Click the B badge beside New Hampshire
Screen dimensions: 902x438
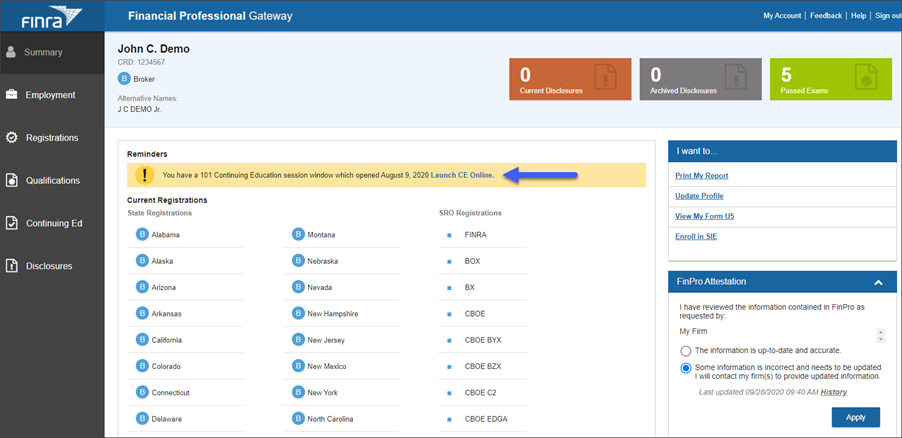coord(298,314)
